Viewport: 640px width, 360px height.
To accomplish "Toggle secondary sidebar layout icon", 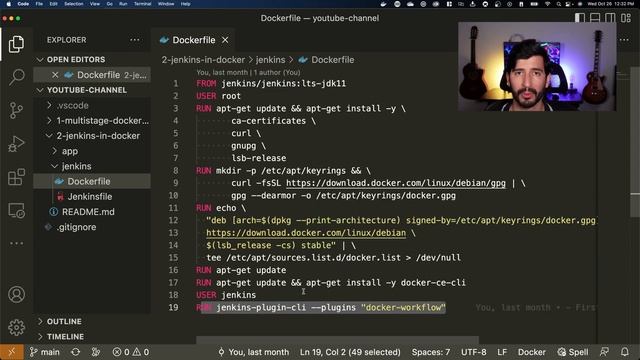I will [610, 18].
